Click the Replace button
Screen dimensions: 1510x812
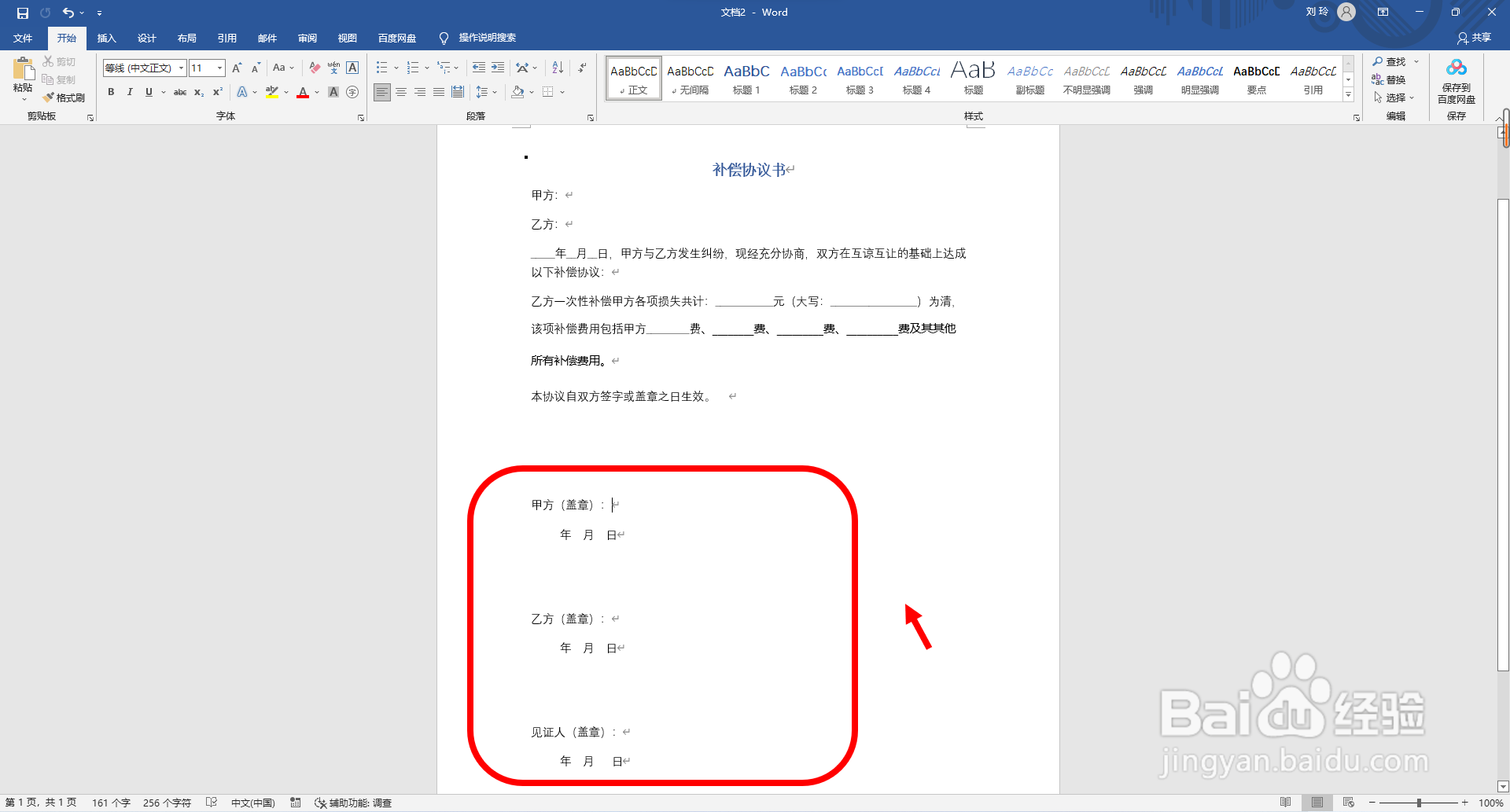pos(1390,79)
